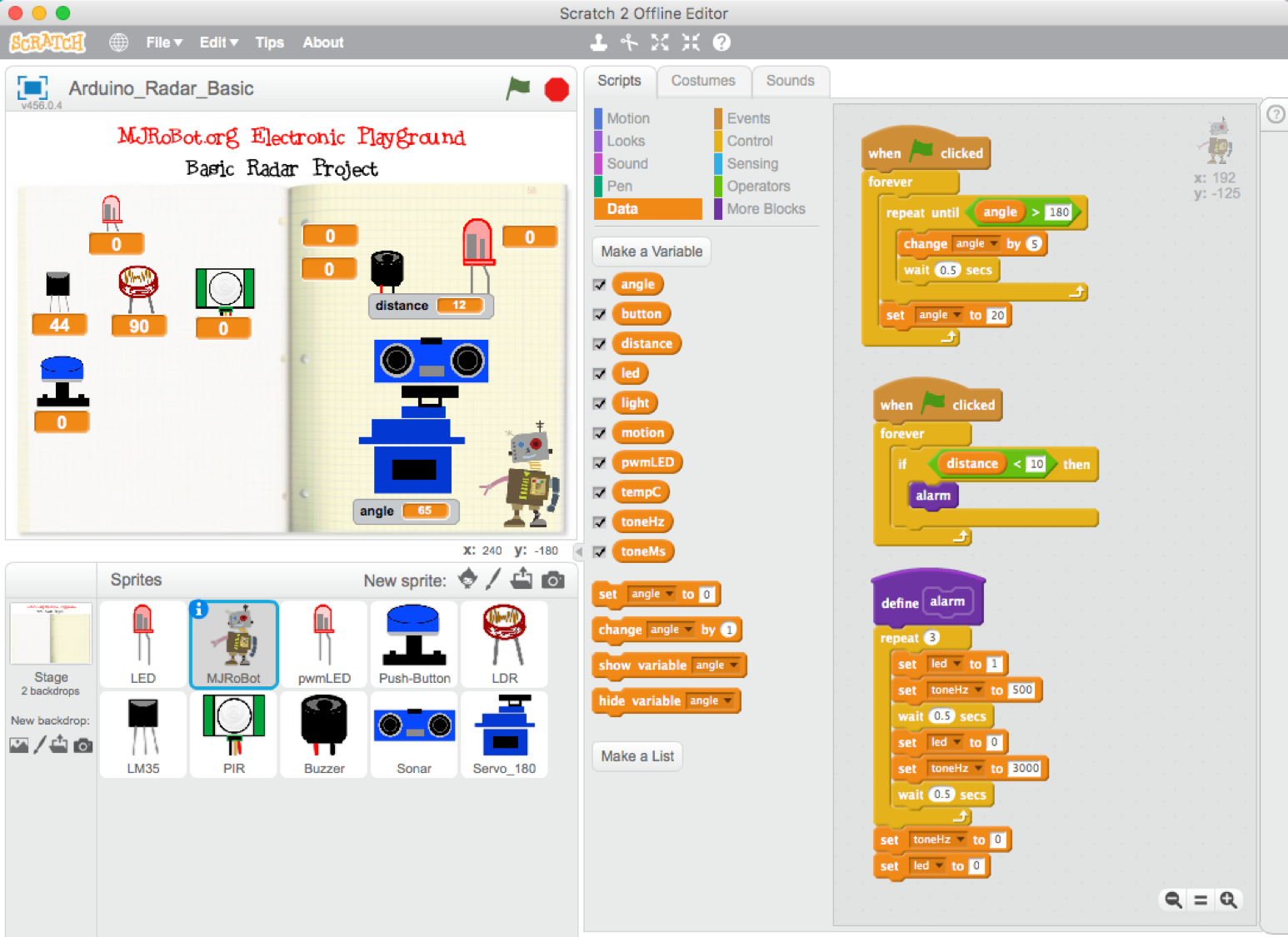Viewport: 1288px width, 937px height.
Task: Select the grow sprite tool
Action: point(660,42)
